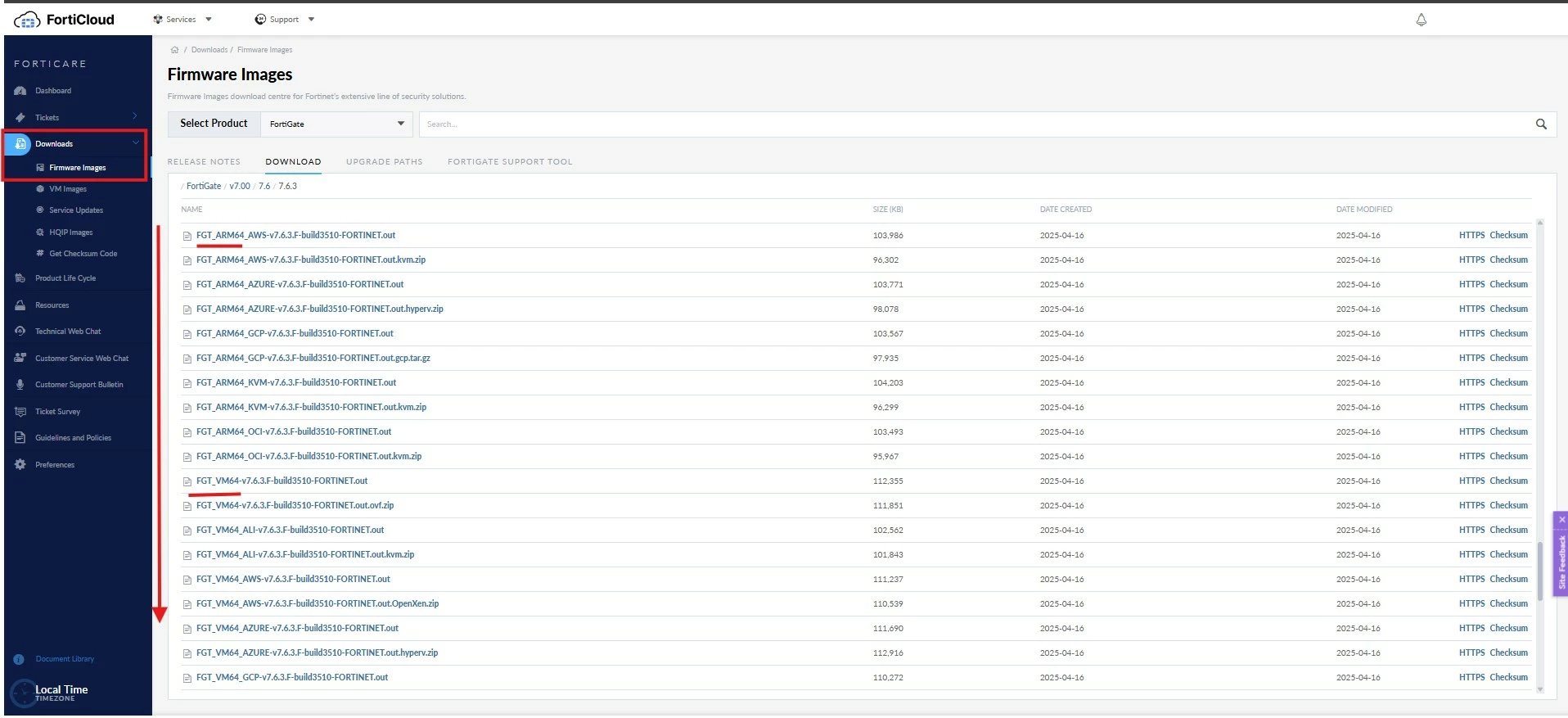Click the Downloads sidebar icon
Image resolution: width=1568 pixels, height=718 pixels.
20,144
